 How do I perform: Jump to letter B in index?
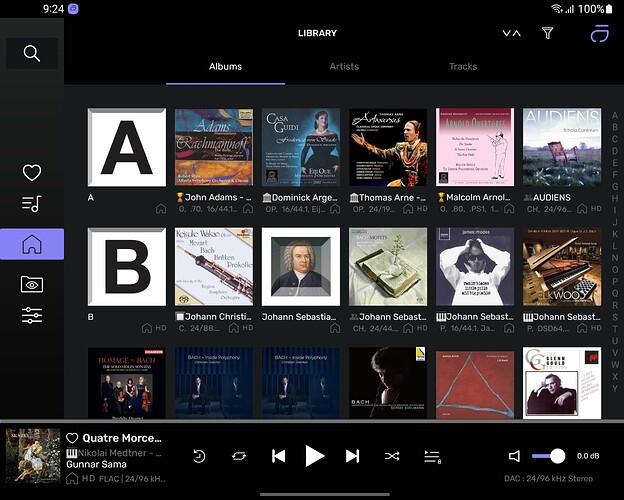(x=615, y=127)
